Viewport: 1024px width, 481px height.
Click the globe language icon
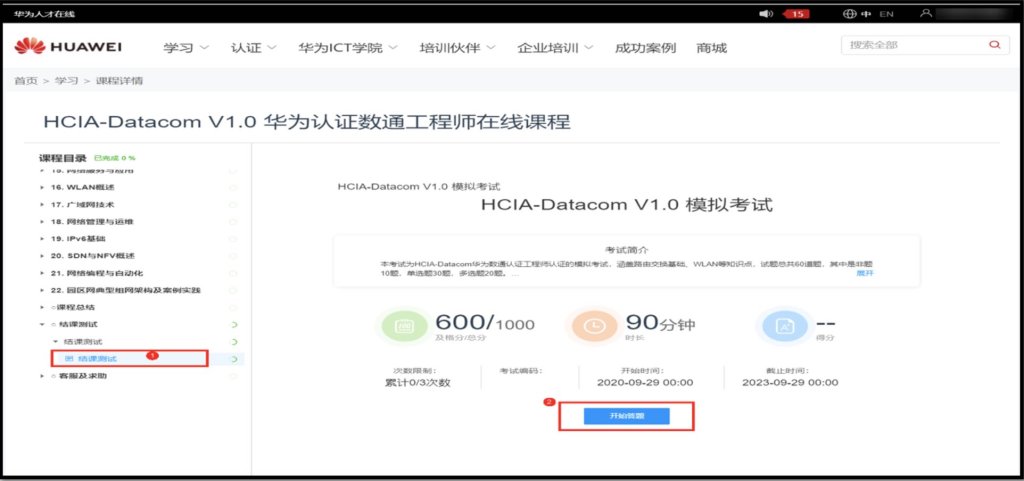click(x=850, y=14)
